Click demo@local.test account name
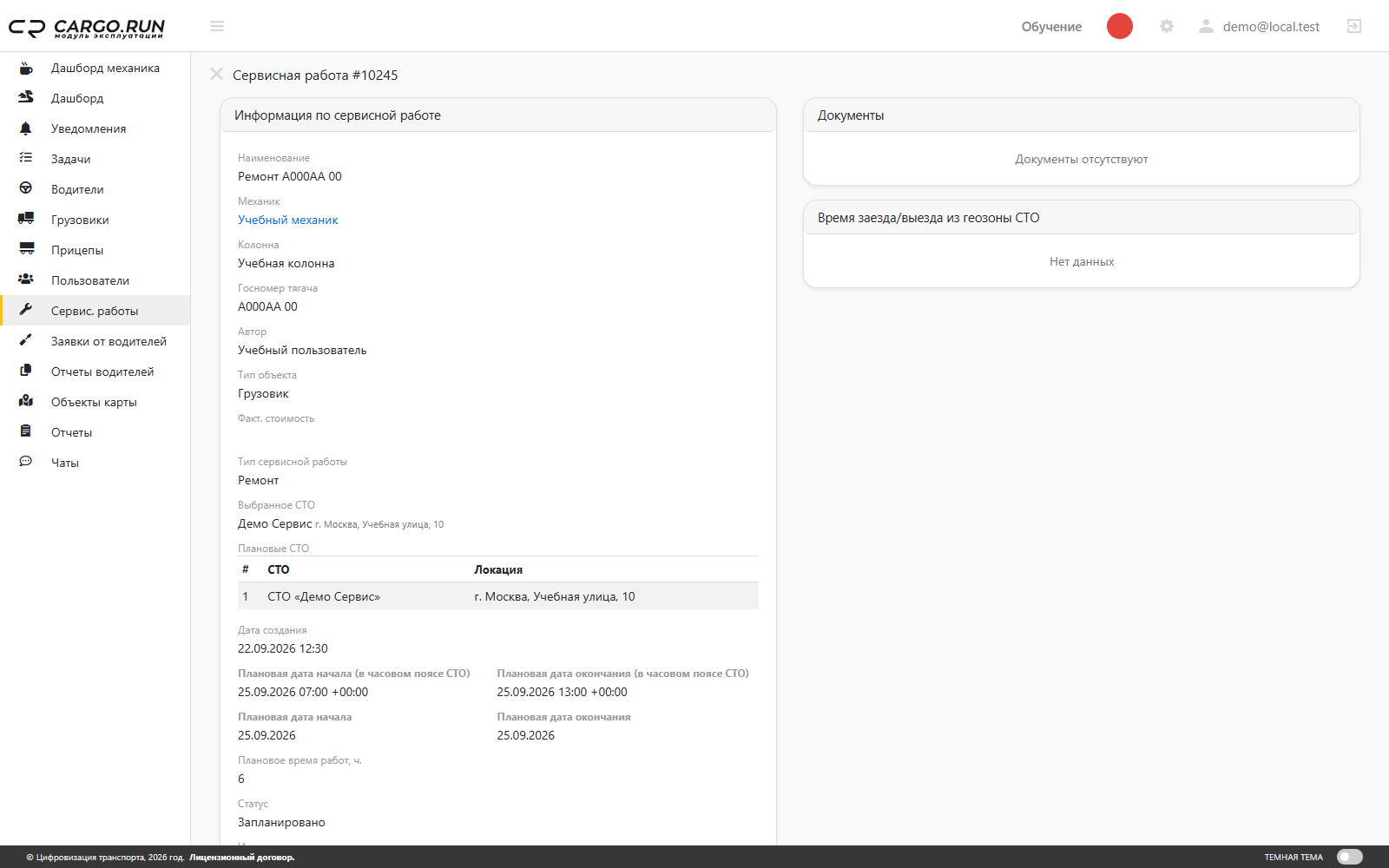Viewport: 1389px width, 868px height. click(x=1271, y=27)
